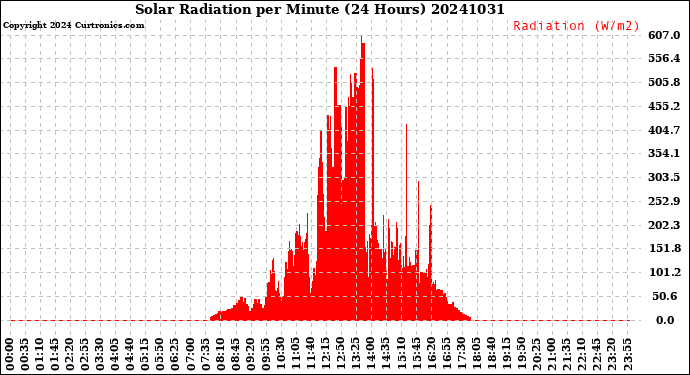Click the x-axis time label 07:00

[191, 355]
